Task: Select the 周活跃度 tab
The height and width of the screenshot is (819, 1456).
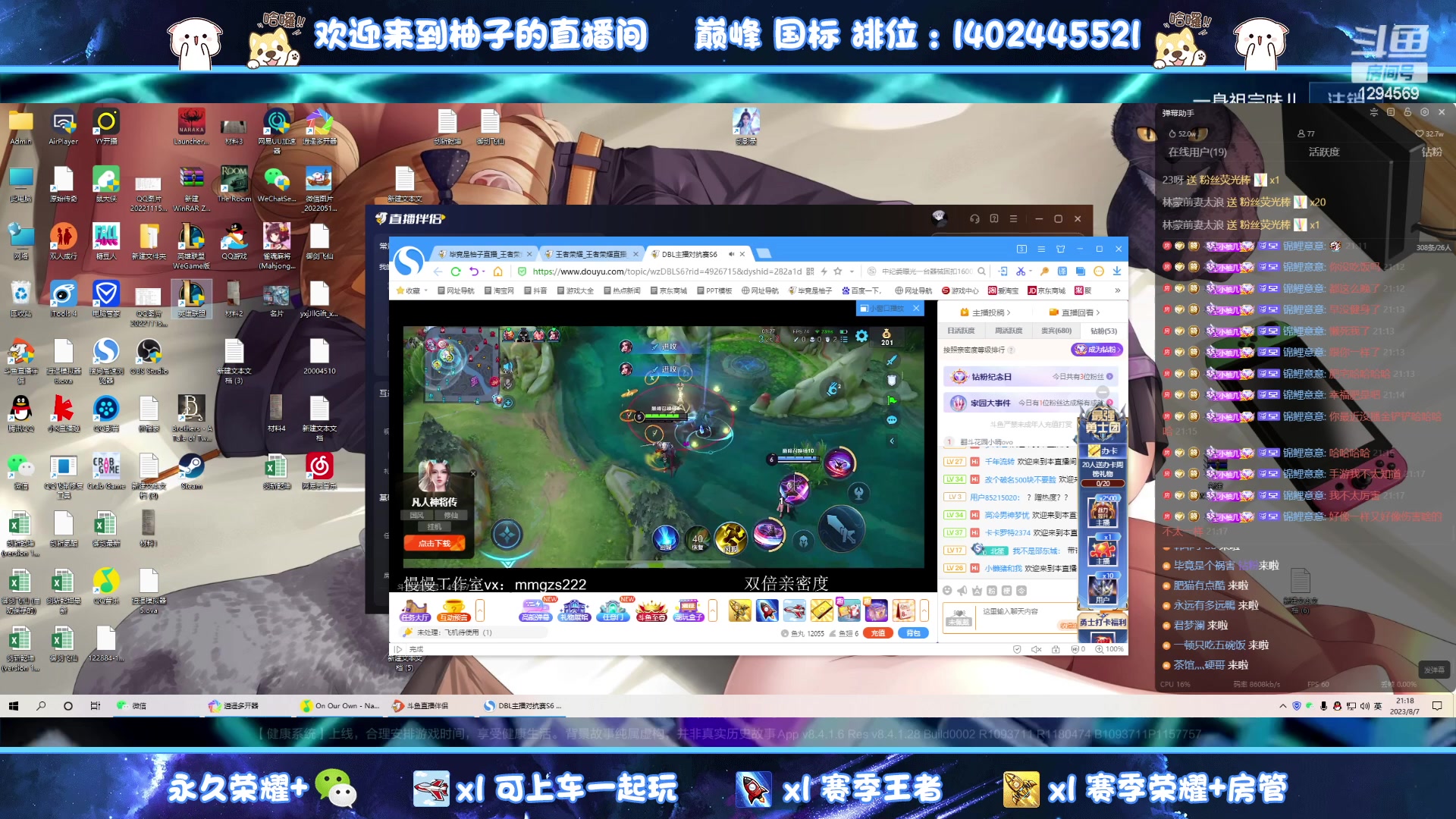Action: tap(1009, 331)
